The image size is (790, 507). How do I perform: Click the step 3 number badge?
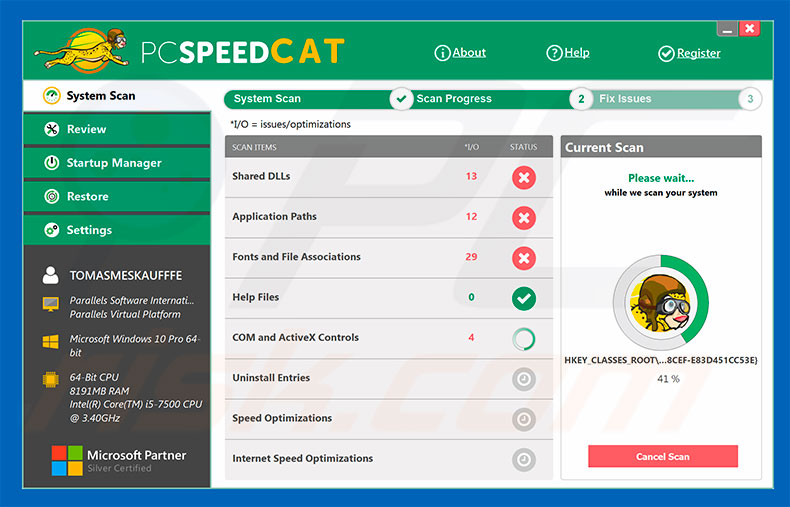(x=750, y=99)
